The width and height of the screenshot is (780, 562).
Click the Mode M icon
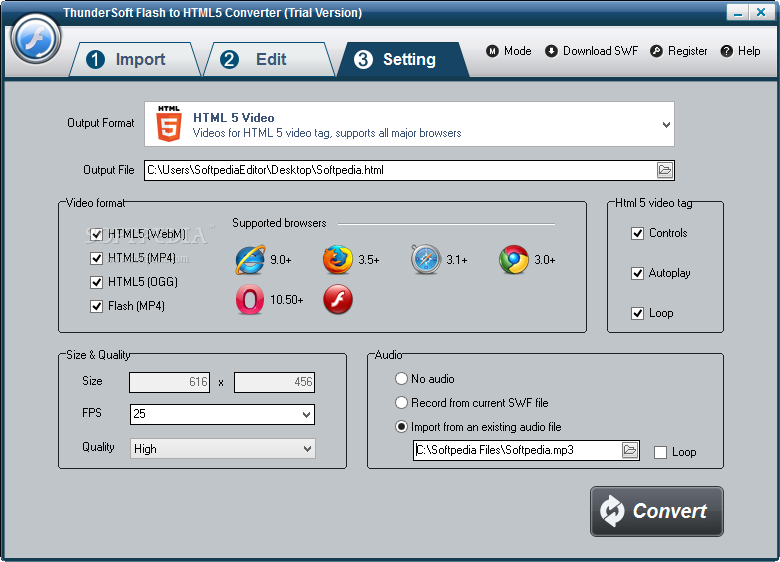pos(492,51)
